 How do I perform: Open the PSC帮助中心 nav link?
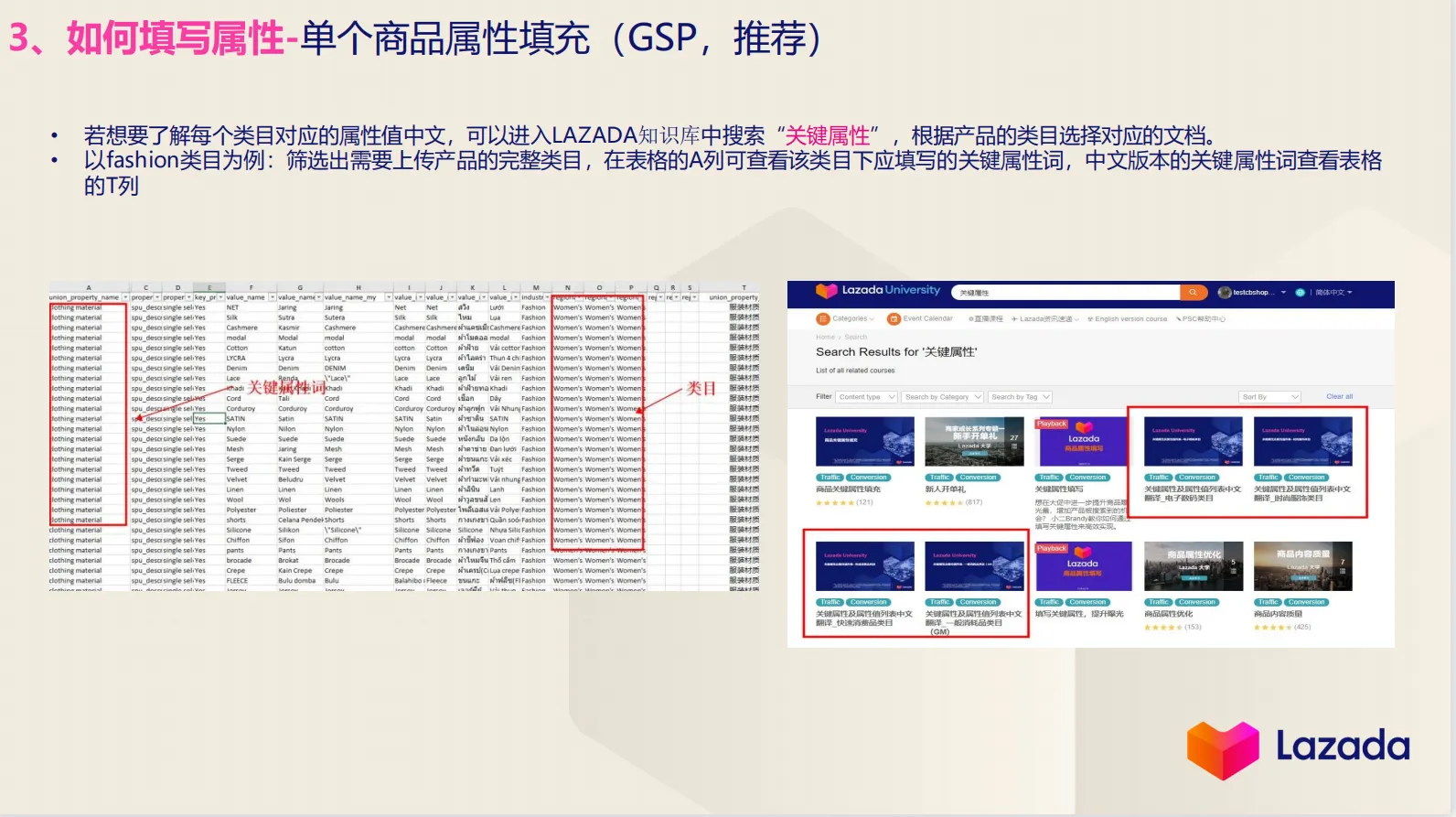point(1200,319)
